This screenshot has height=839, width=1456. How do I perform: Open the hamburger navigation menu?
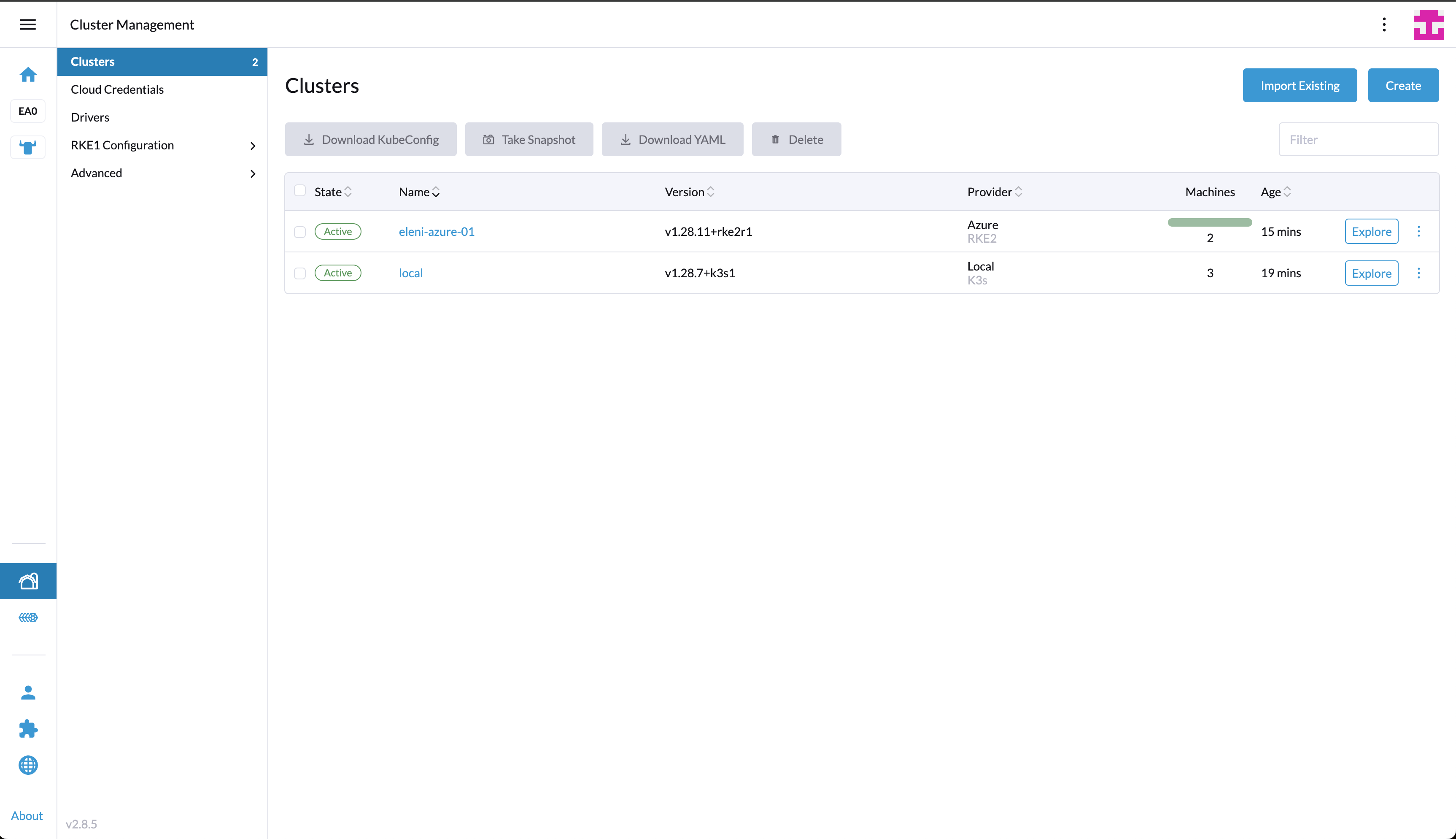pos(28,24)
